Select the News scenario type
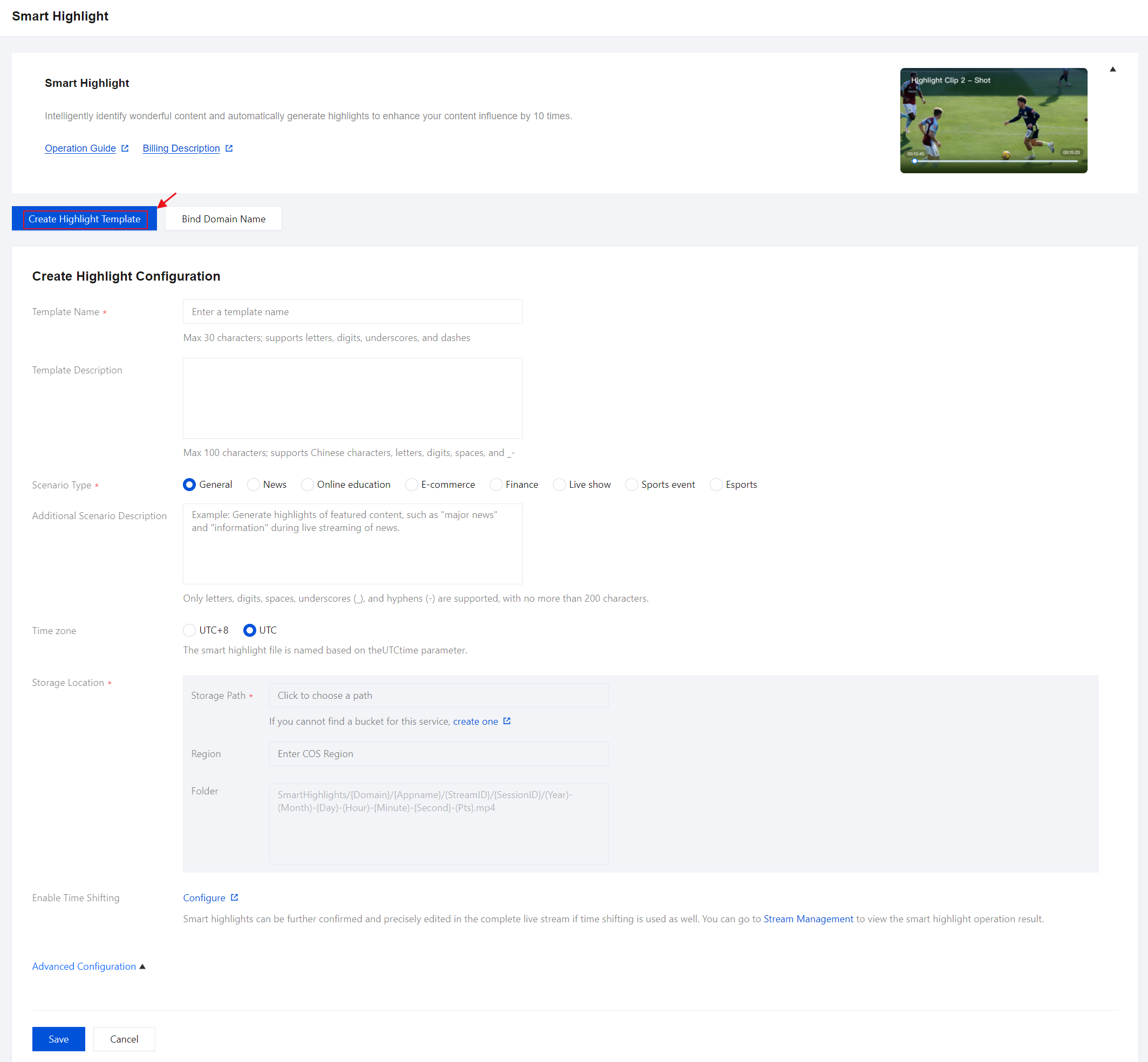1148x1062 pixels. pos(254,485)
